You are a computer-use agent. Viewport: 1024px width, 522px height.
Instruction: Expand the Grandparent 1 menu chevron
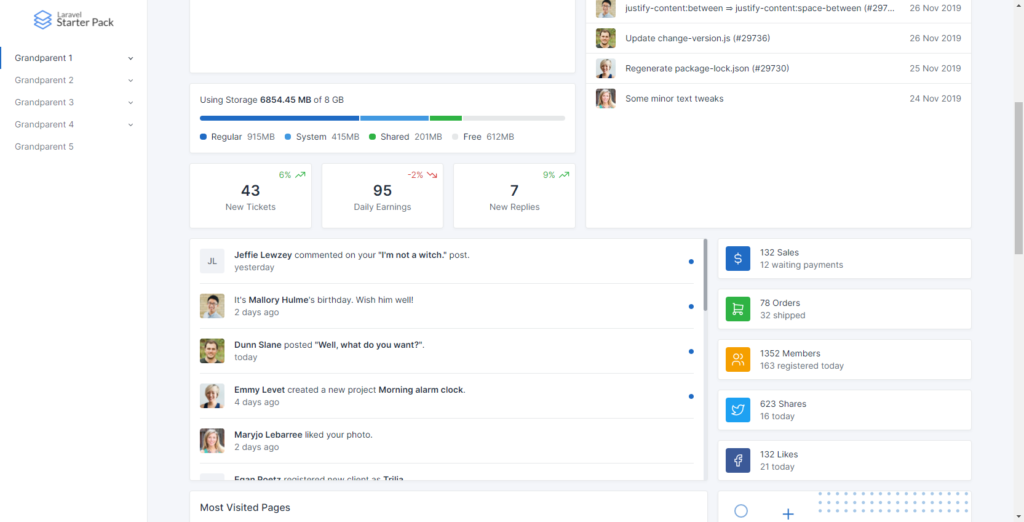point(131,58)
